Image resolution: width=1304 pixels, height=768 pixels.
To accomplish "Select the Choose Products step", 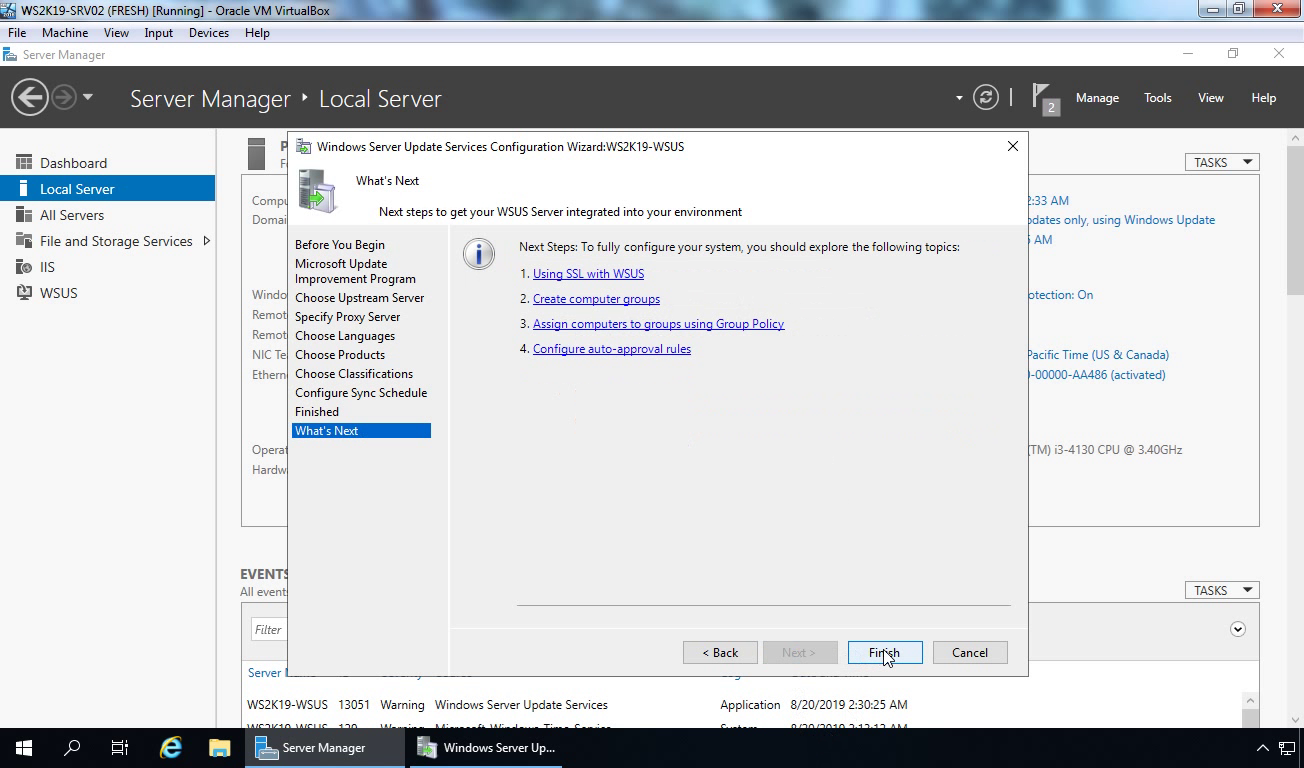I will [x=340, y=355].
